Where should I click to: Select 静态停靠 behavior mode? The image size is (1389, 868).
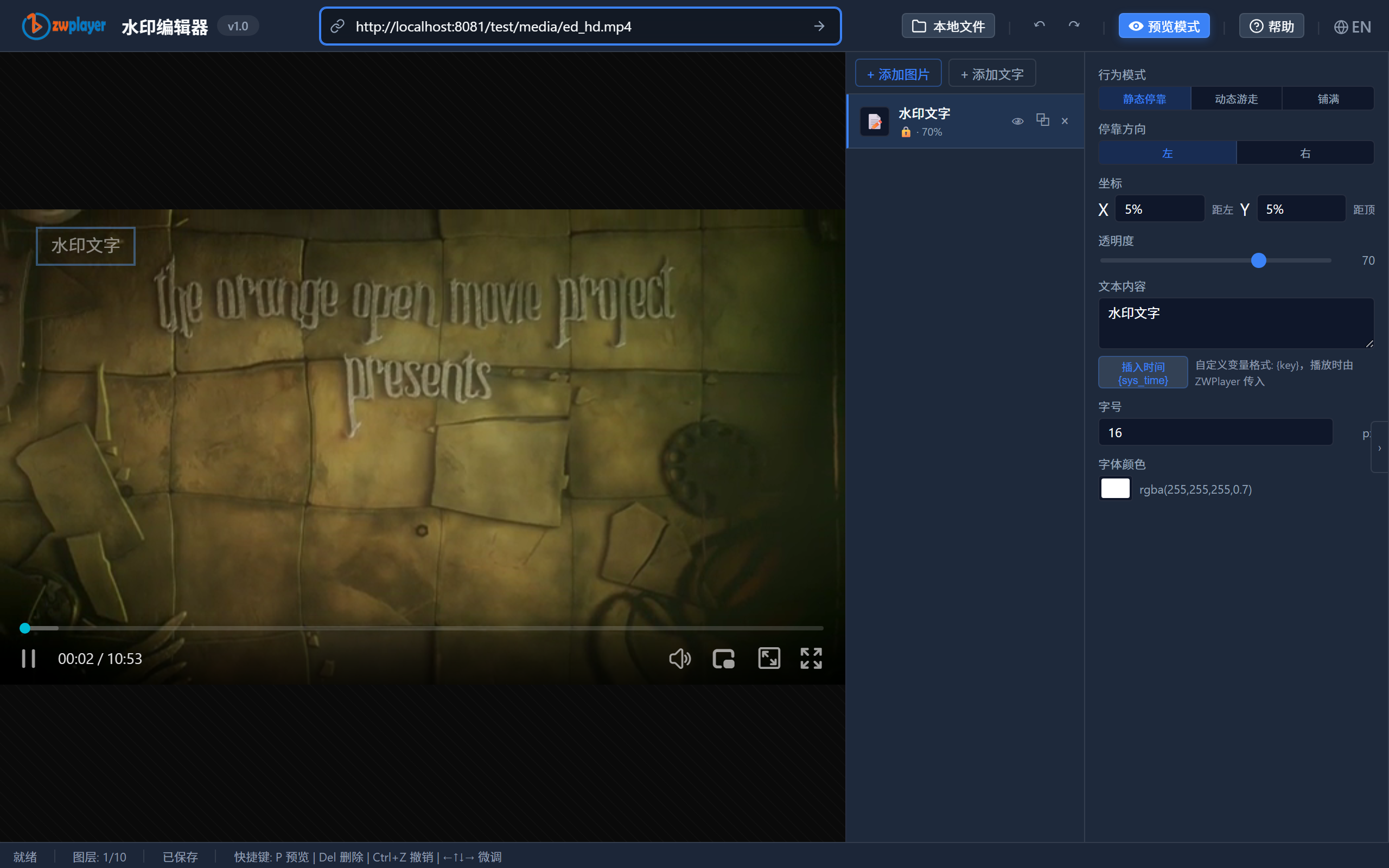(x=1144, y=99)
